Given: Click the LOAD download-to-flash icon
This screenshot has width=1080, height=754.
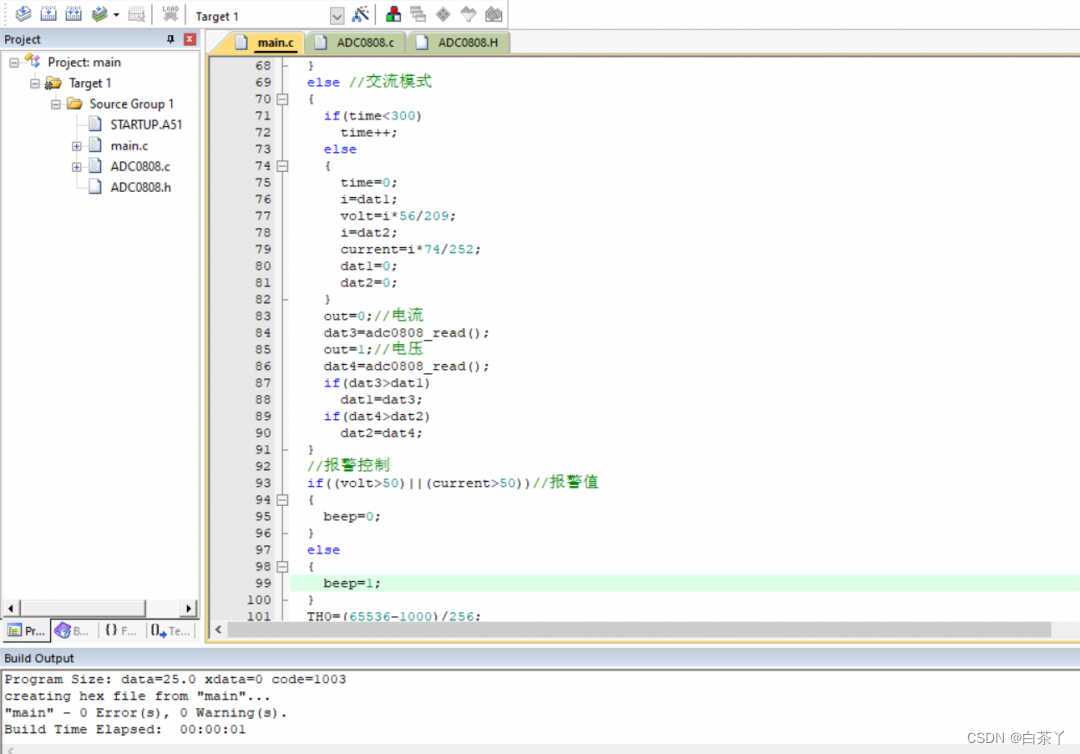Looking at the screenshot, I should click(x=170, y=14).
